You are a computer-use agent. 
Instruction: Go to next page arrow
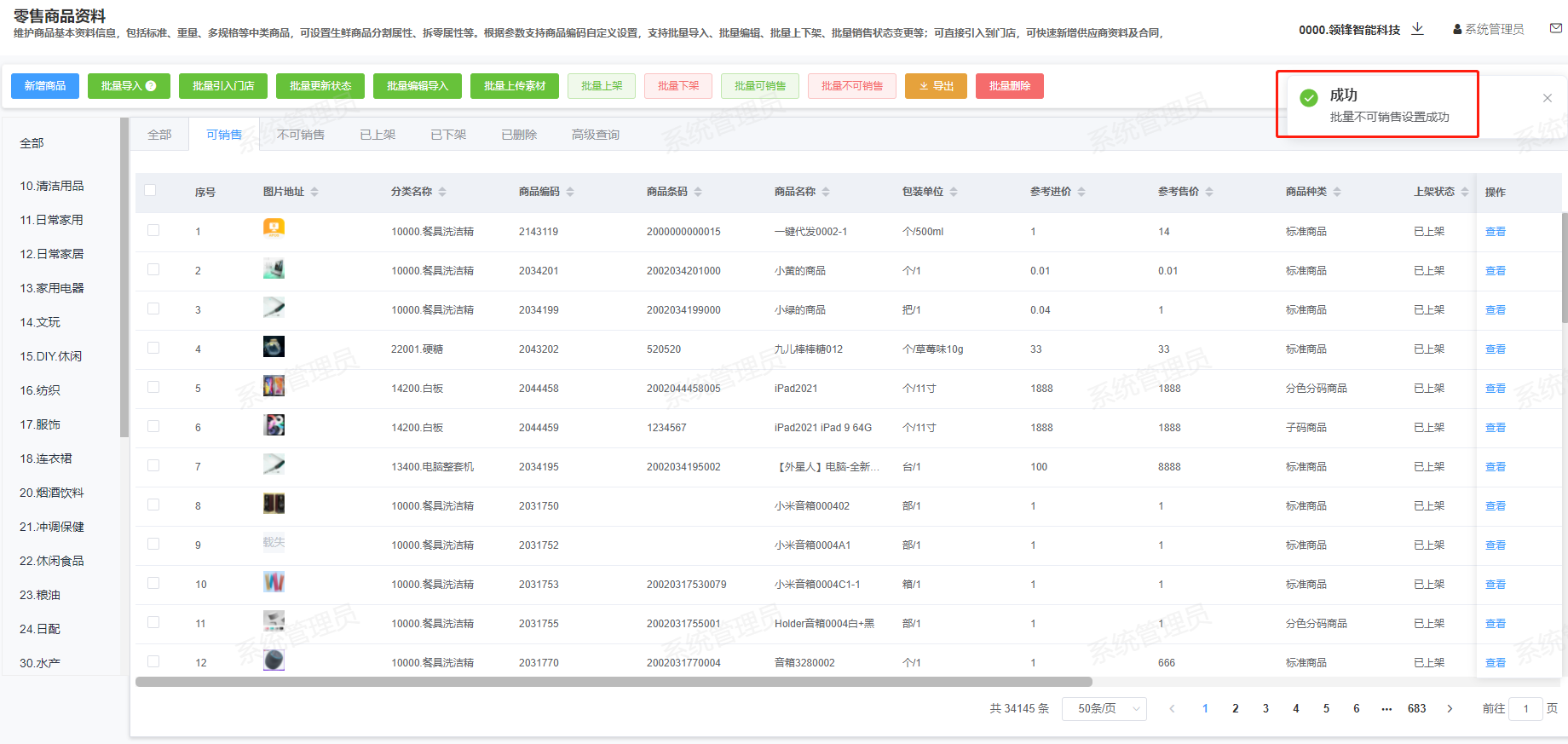pos(1450,708)
